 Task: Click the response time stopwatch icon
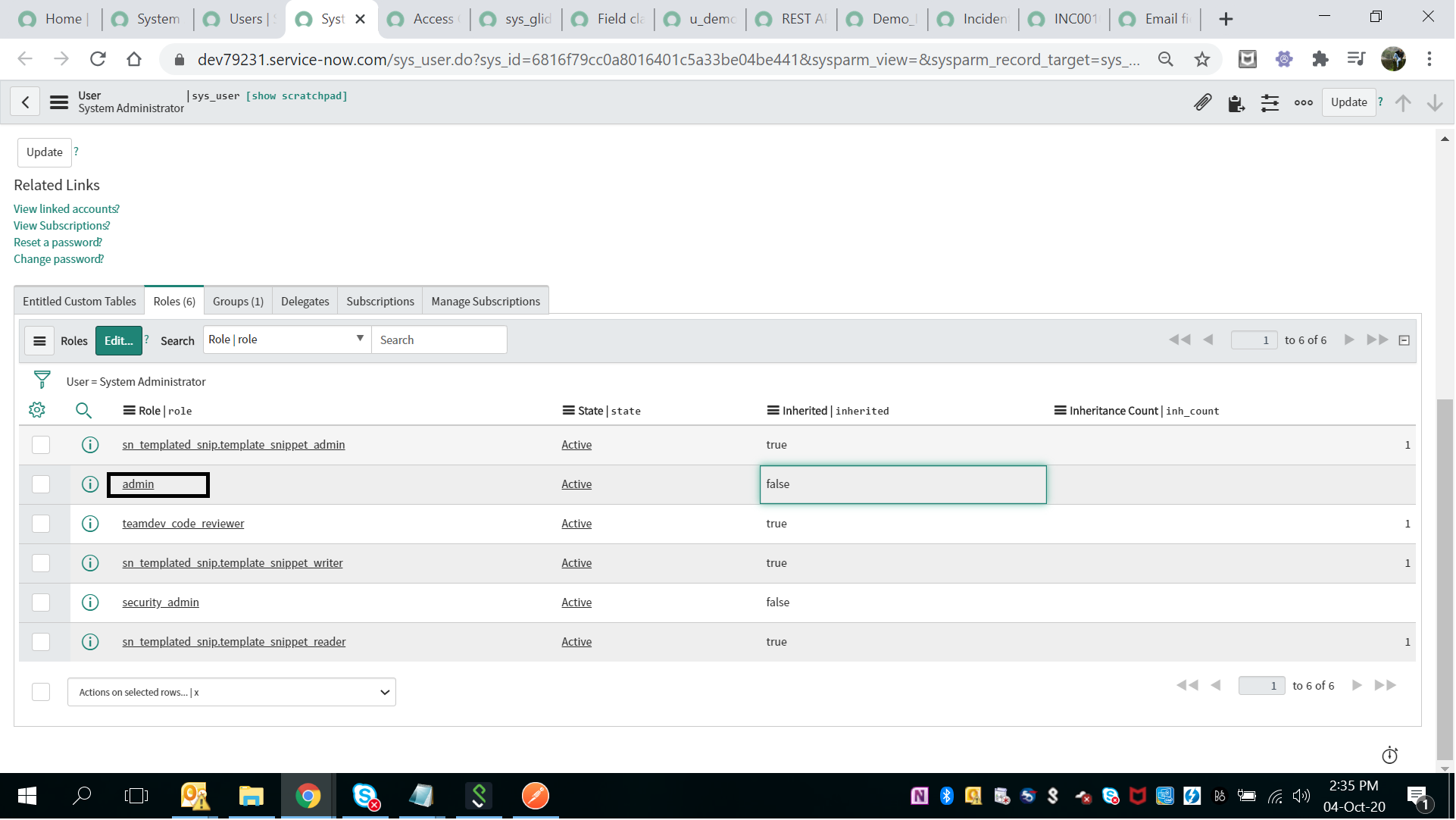[1389, 756]
